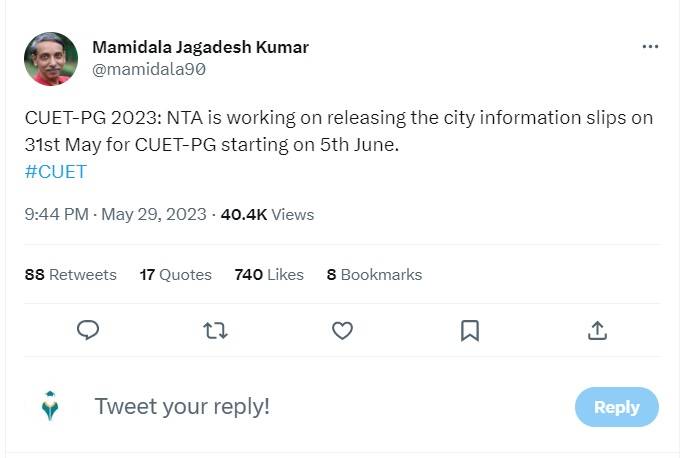Open the three-dot more options menu

(x=650, y=47)
